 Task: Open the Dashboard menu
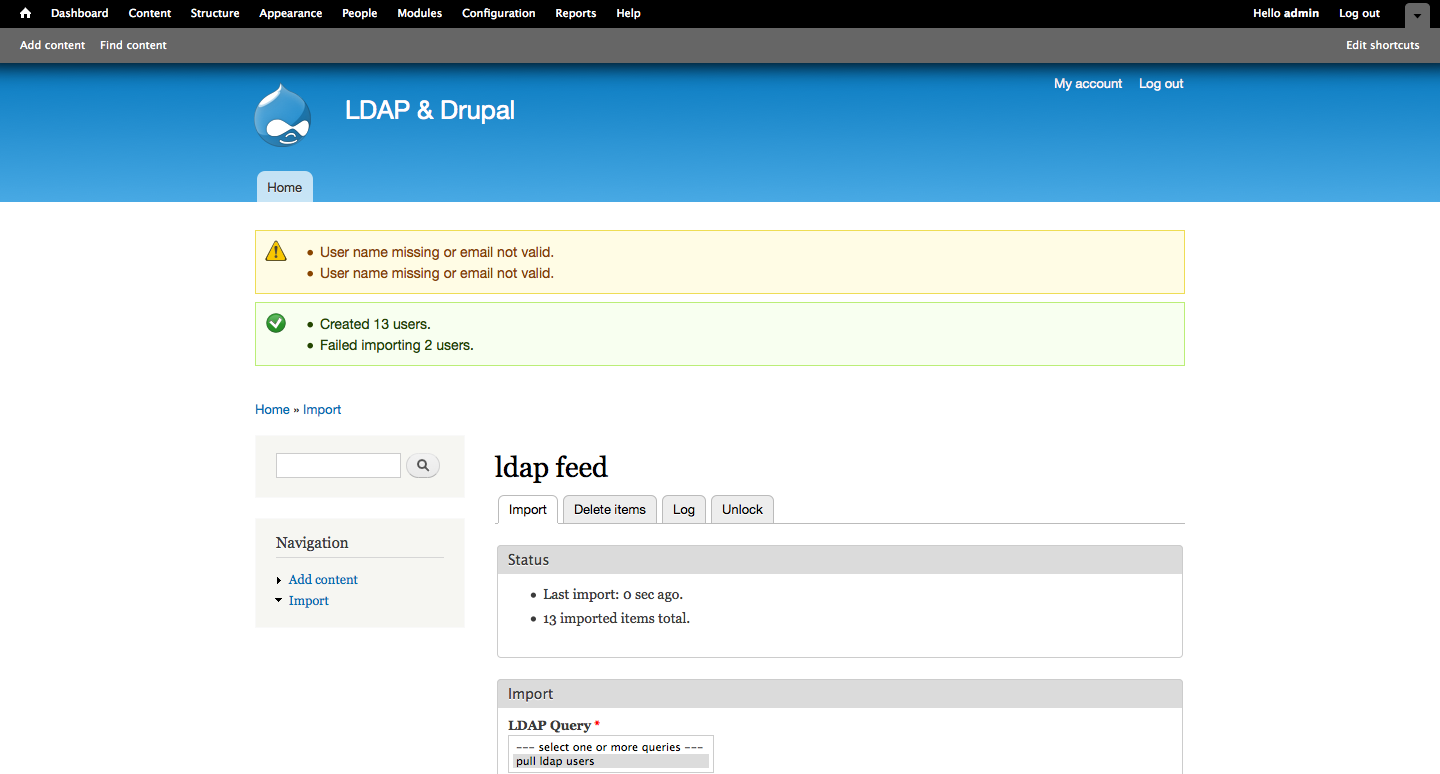tap(80, 13)
